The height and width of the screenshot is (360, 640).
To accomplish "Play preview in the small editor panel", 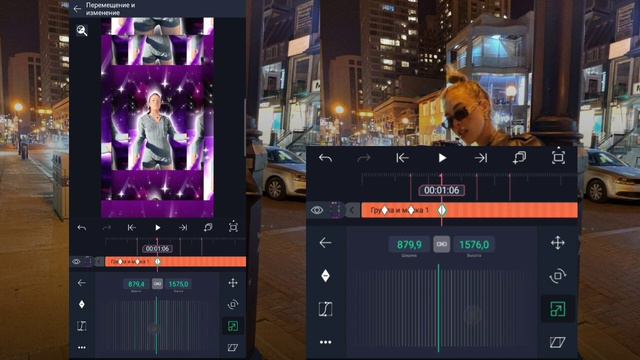I will pyautogui.click(x=158, y=228).
